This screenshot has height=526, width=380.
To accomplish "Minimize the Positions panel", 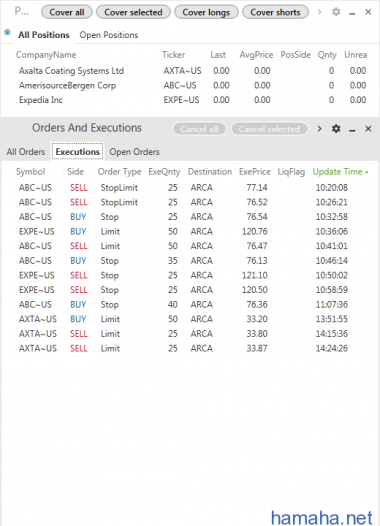I will [x=352, y=13].
